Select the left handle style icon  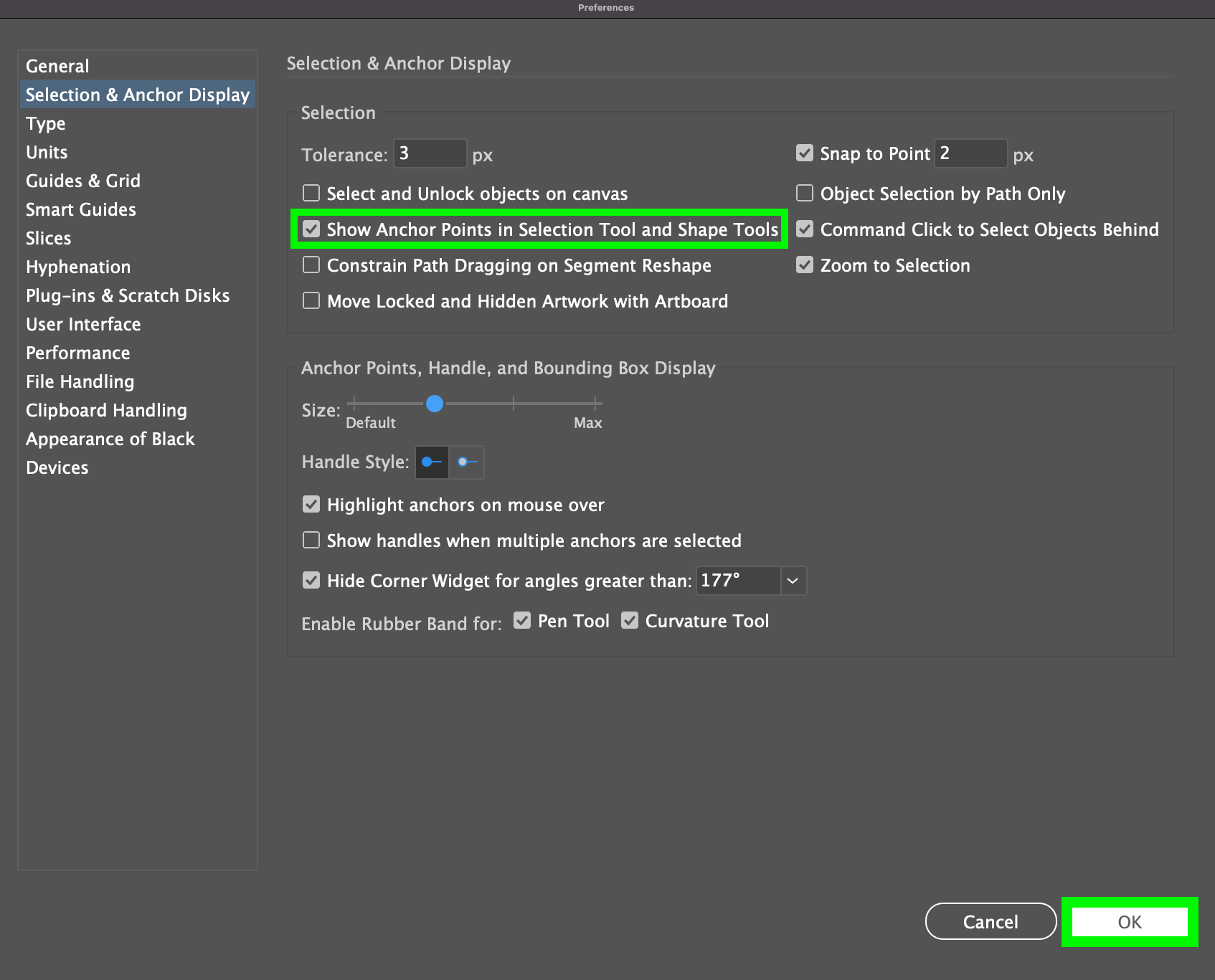431,462
